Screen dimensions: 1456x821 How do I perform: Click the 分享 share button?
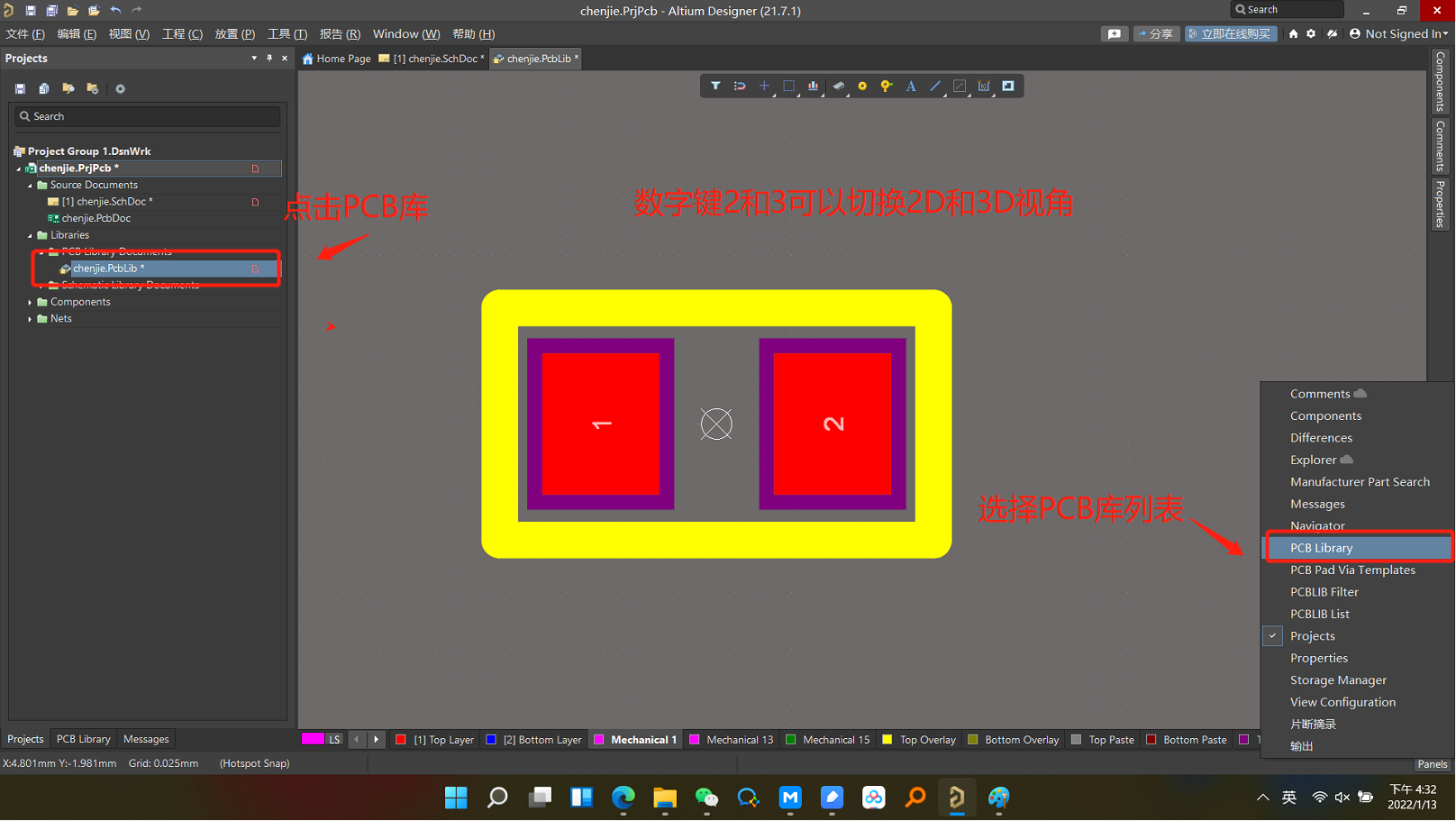[x=1156, y=33]
